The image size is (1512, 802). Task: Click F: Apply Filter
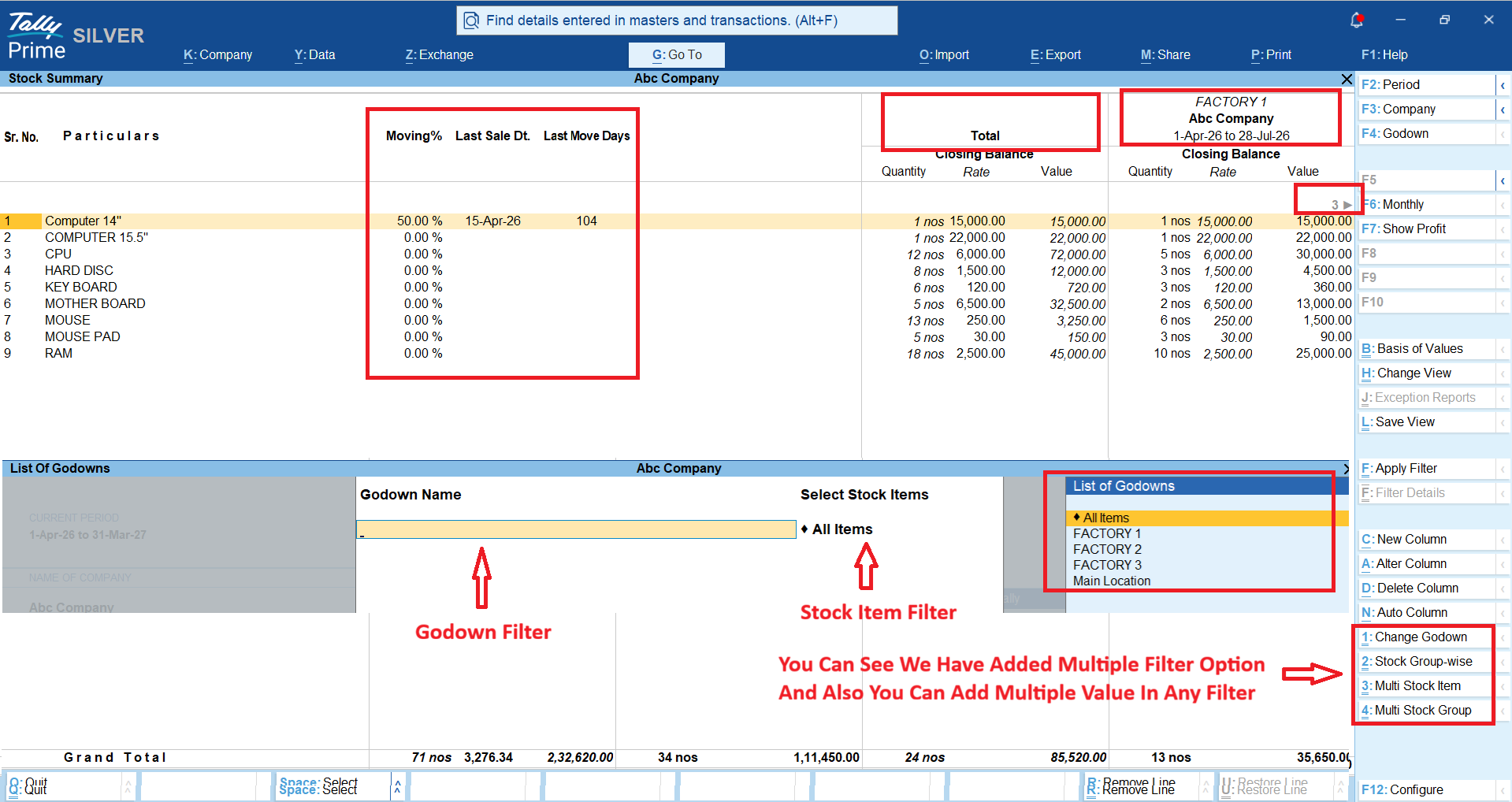point(1427,469)
